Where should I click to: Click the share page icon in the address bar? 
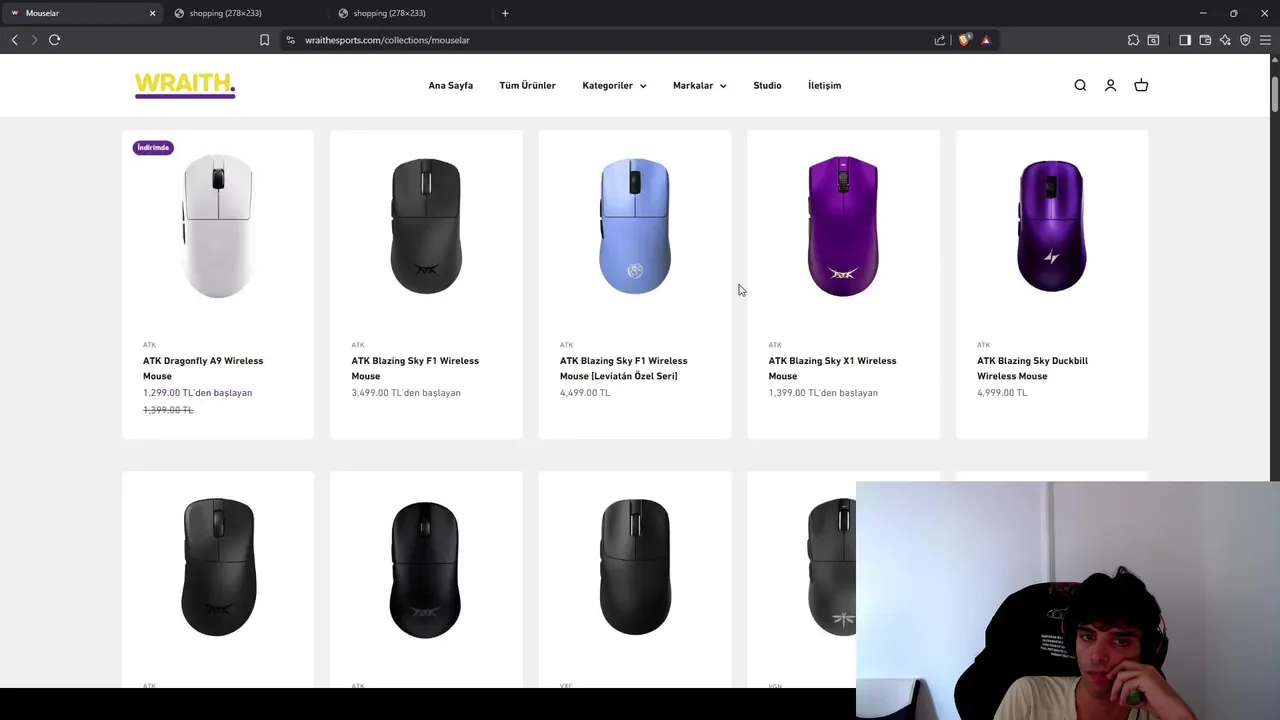pyautogui.click(x=940, y=40)
